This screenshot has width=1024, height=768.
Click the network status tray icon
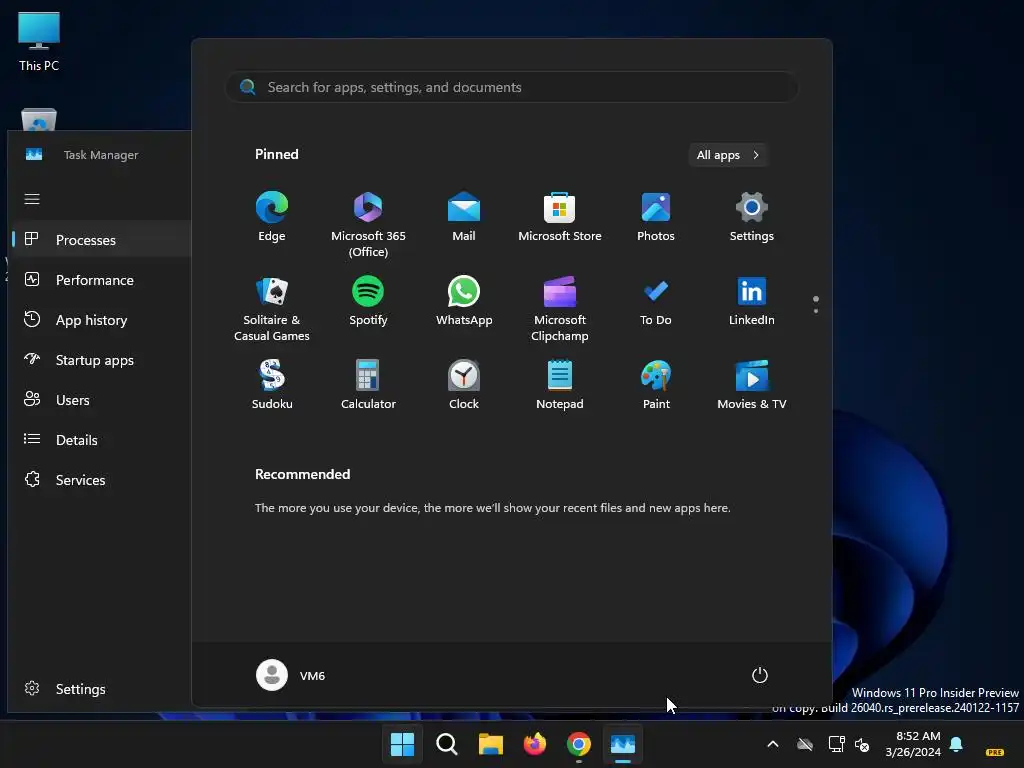[x=837, y=744]
